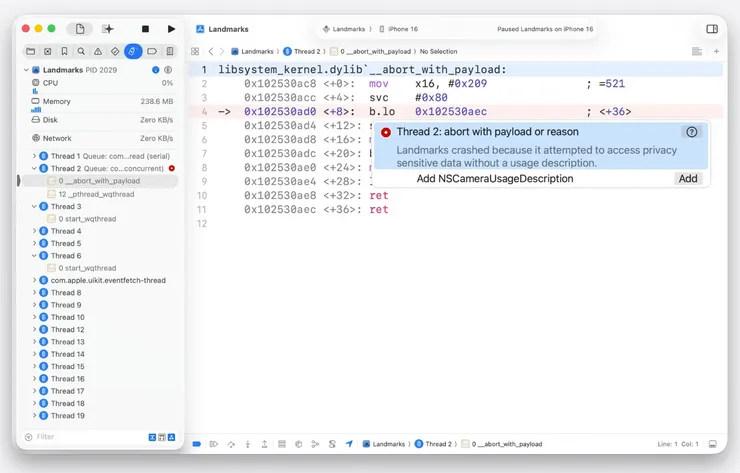Collapse Thread 3 disclosure arrow
The height and width of the screenshot is (473, 740).
click(x=34, y=206)
